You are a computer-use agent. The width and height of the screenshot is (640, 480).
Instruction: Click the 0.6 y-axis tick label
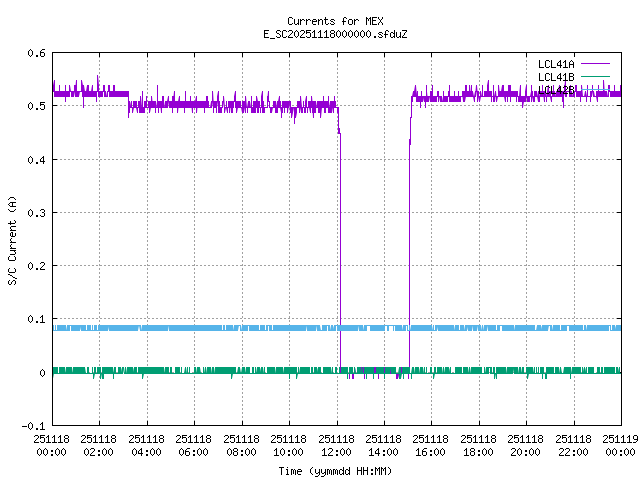[36, 53]
